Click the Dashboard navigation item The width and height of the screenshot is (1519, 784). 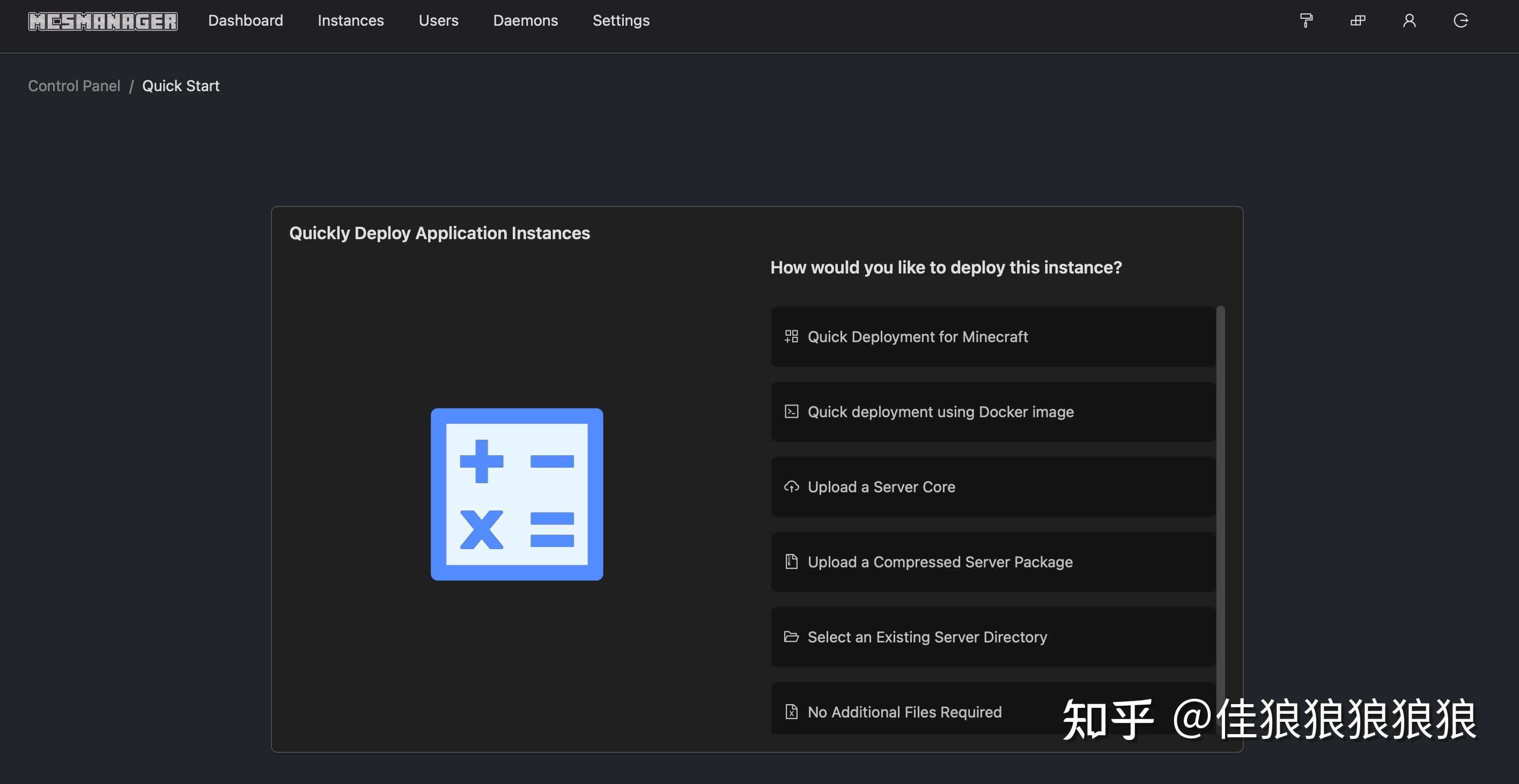click(245, 20)
